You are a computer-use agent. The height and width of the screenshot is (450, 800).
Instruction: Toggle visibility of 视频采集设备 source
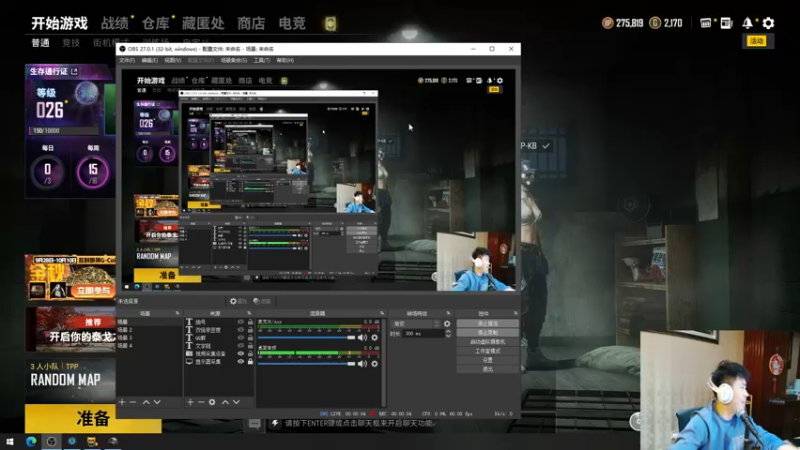(x=240, y=354)
